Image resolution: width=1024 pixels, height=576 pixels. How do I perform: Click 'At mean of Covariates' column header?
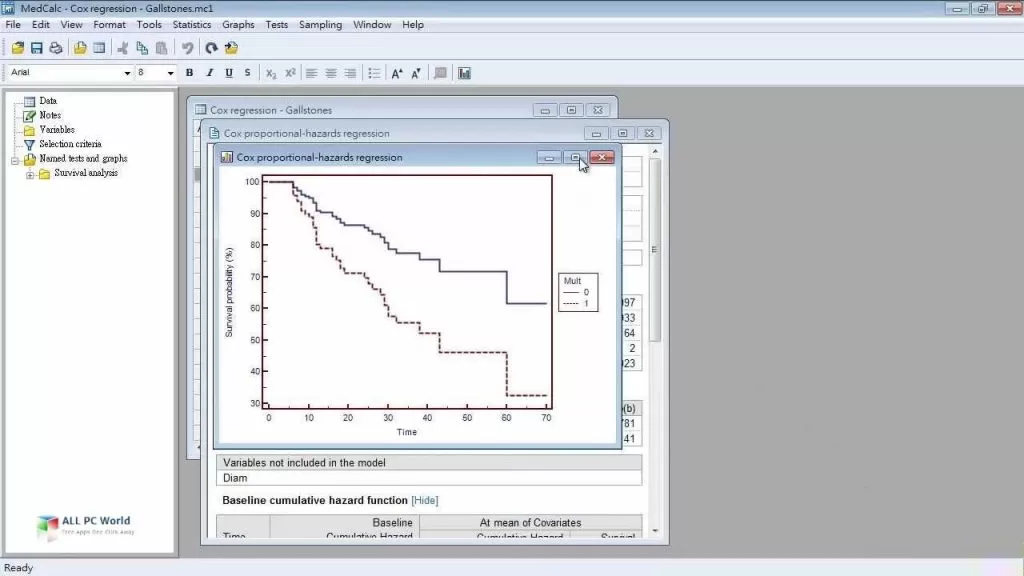530,522
